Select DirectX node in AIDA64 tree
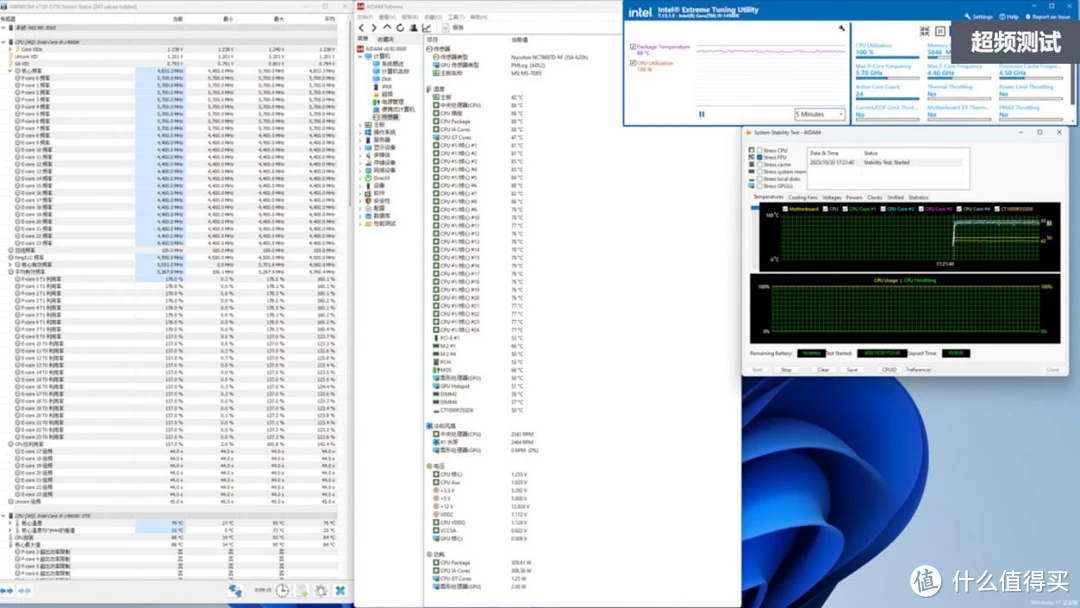Image resolution: width=1080 pixels, height=608 pixels. (378, 178)
